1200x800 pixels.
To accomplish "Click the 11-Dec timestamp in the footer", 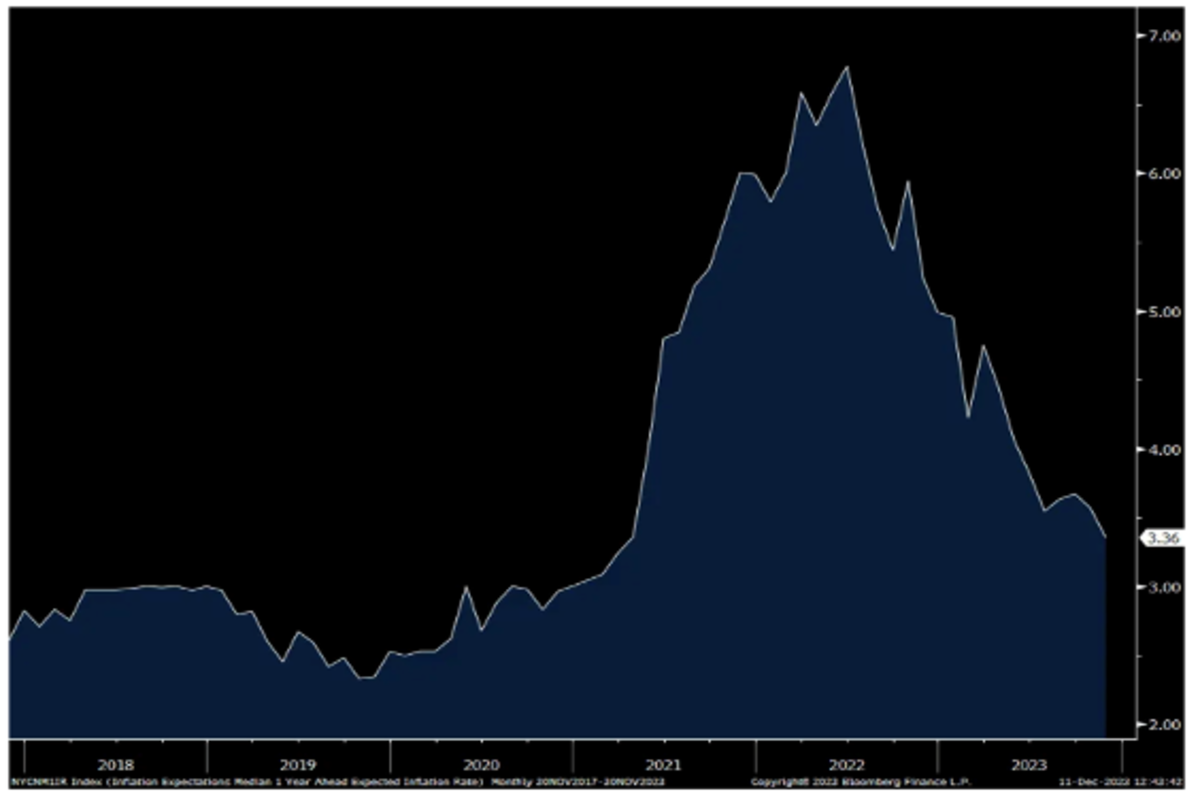I will [x=1122, y=780].
